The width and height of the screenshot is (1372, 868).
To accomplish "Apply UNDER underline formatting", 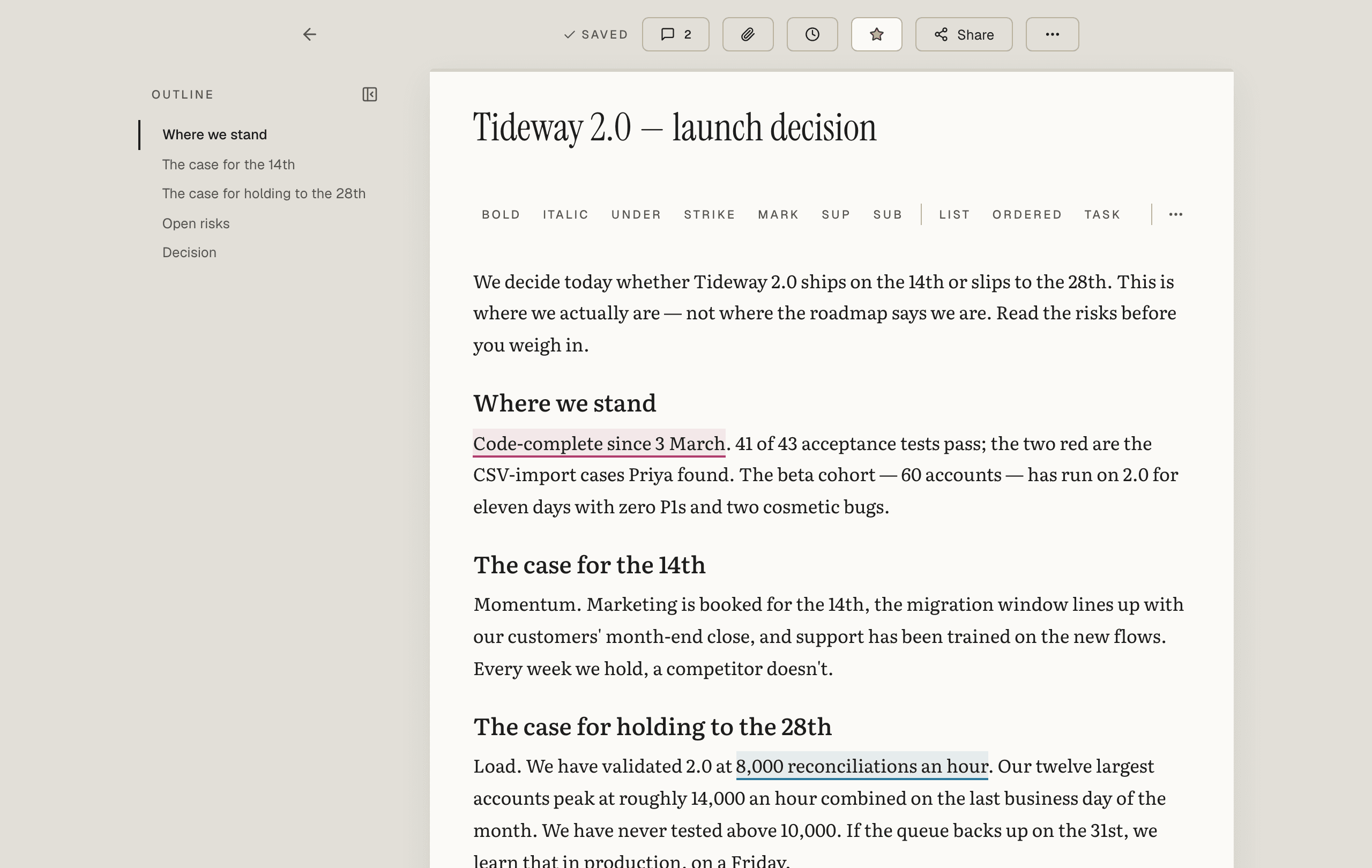I will coord(636,214).
